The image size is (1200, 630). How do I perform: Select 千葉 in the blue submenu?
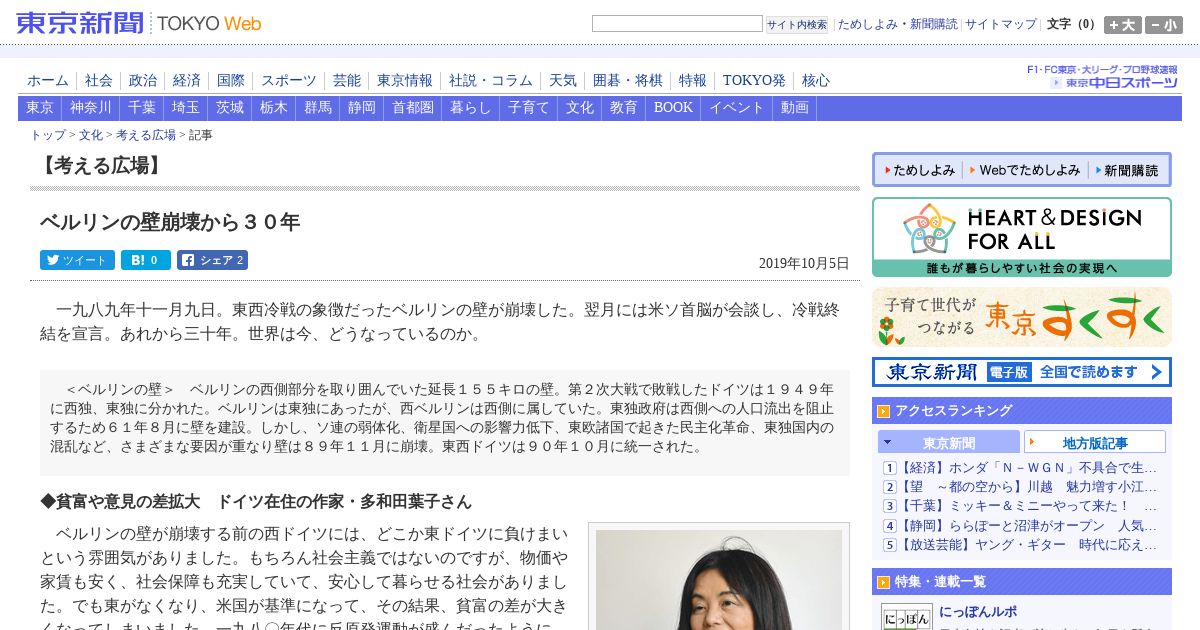point(142,108)
